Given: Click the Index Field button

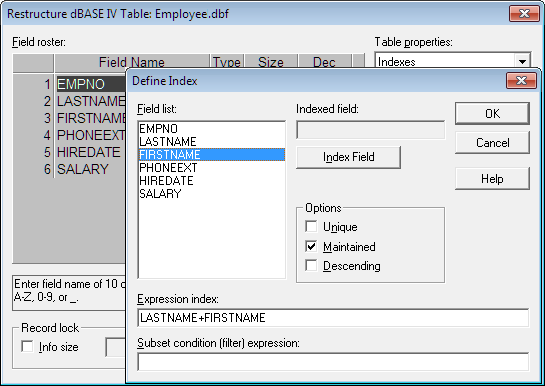Looking at the screenshot, I should 348,157.
